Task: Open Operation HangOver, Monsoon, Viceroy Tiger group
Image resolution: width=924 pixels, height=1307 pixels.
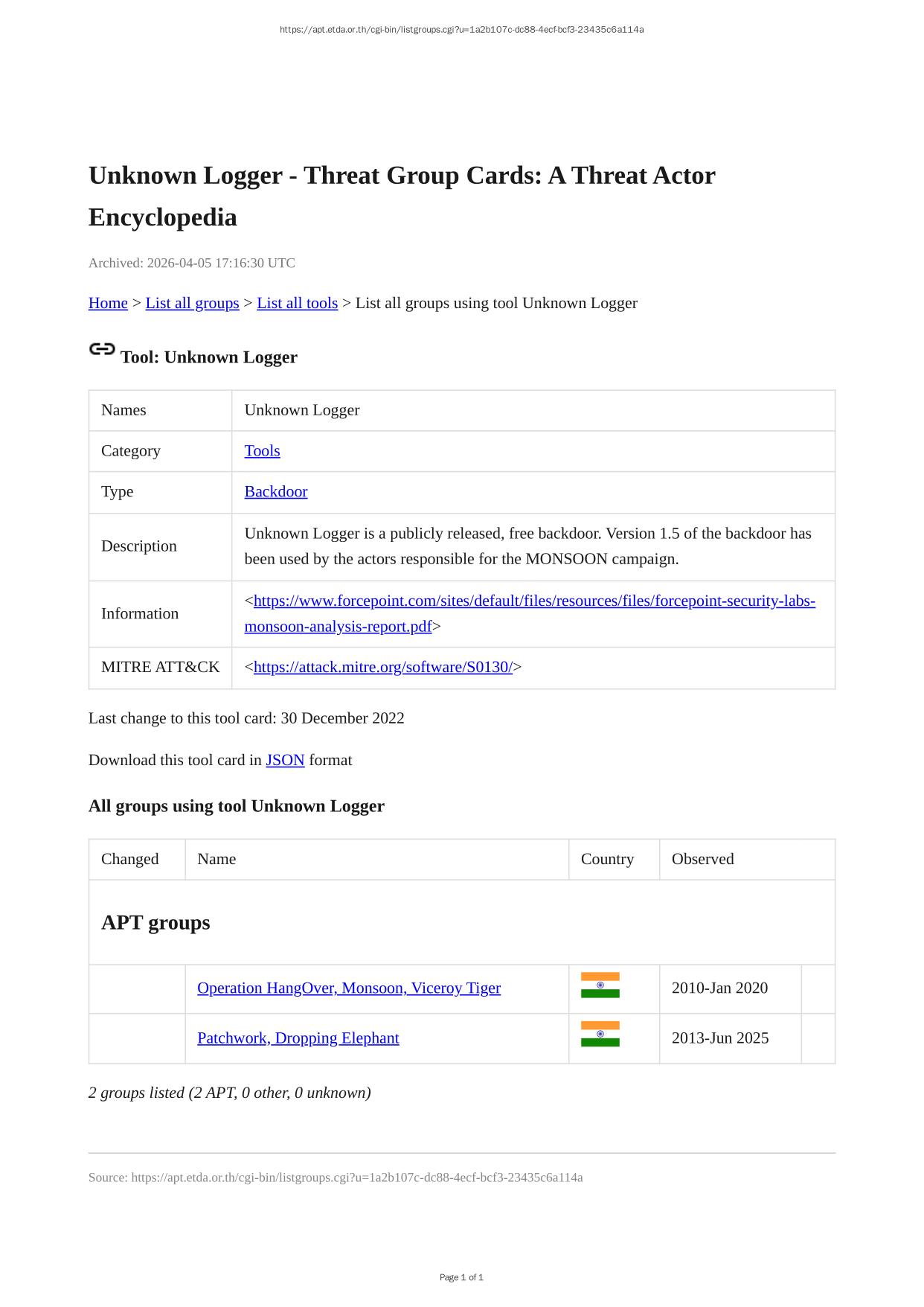Action: (348, 988)
